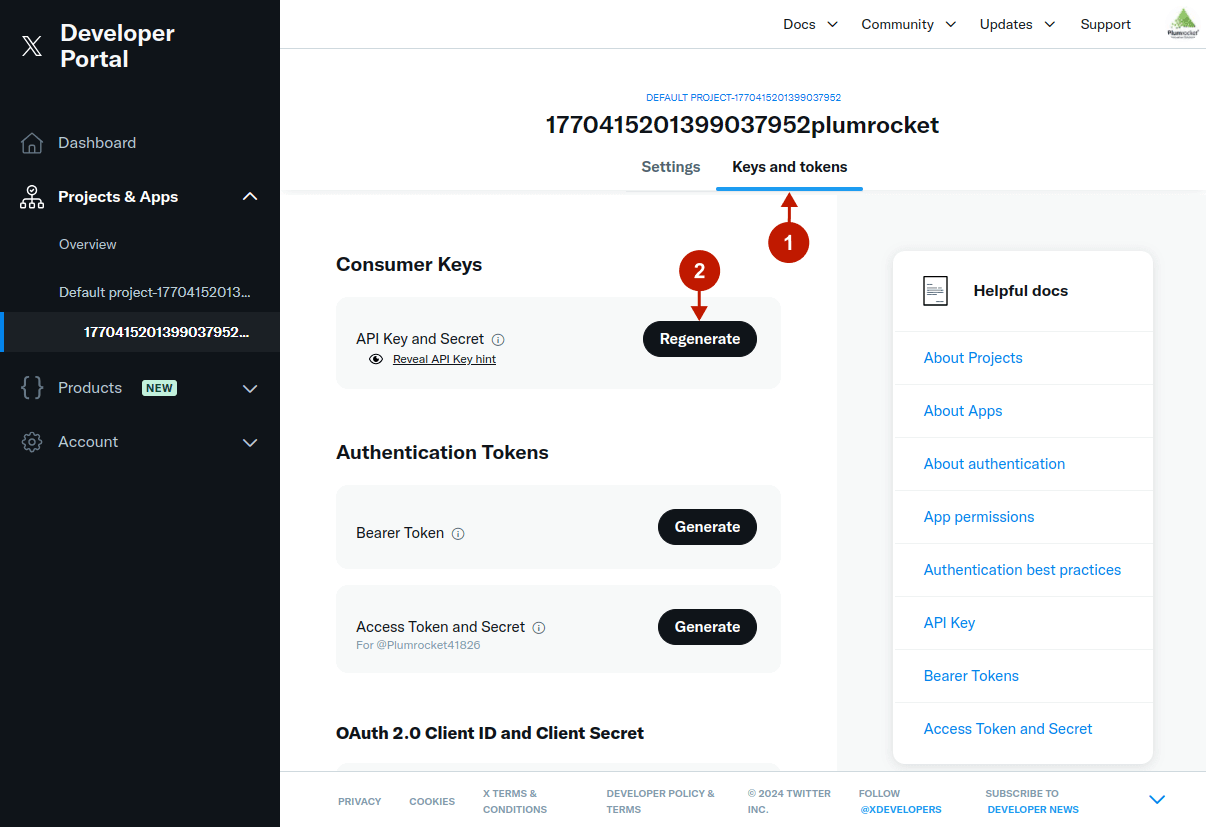Click Reveal API Key hint link
Viewport: 1206px width, 827px height.
pos(444,359)
